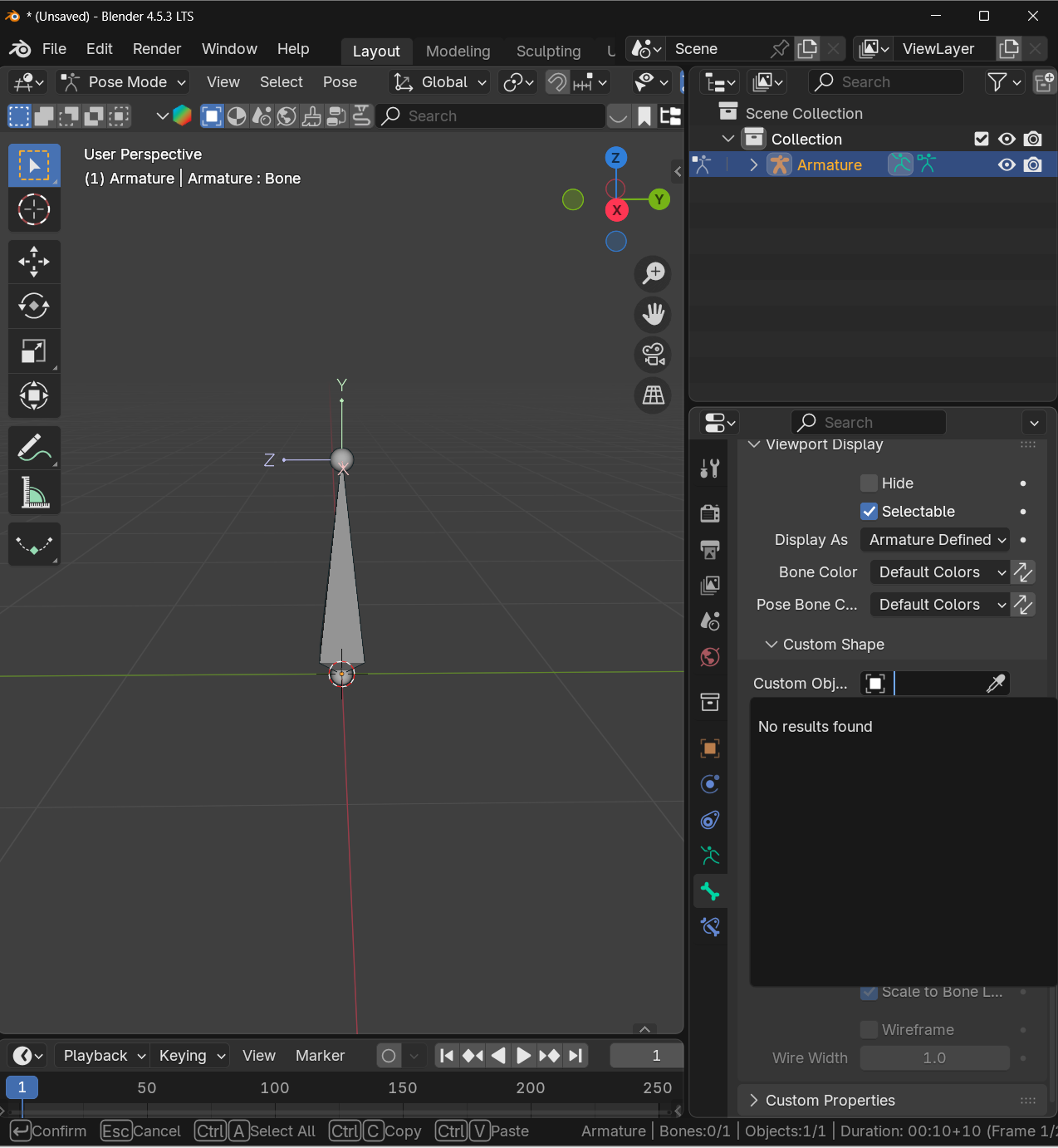Click the eyedropper for Custom Object

995,684
